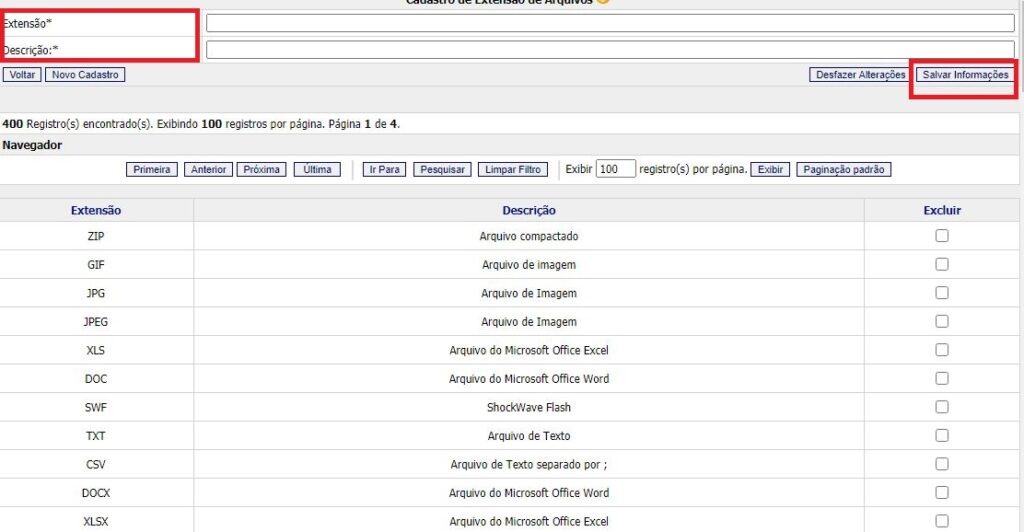Check the Excluir box for ZIP
This screenshot has width=1024, height=532.
[x=942, y=236]
